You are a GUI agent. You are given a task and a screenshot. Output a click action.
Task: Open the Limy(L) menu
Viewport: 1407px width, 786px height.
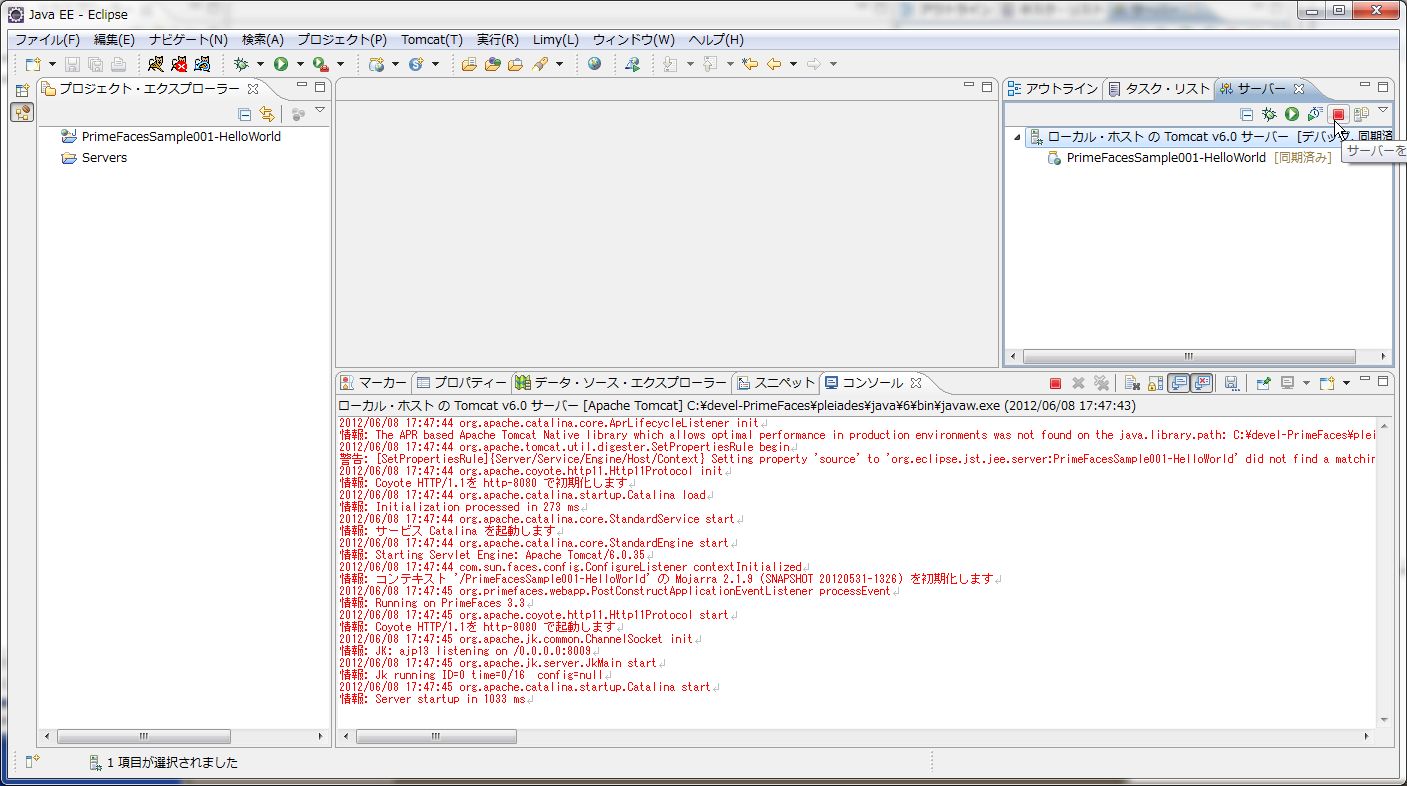556,40
